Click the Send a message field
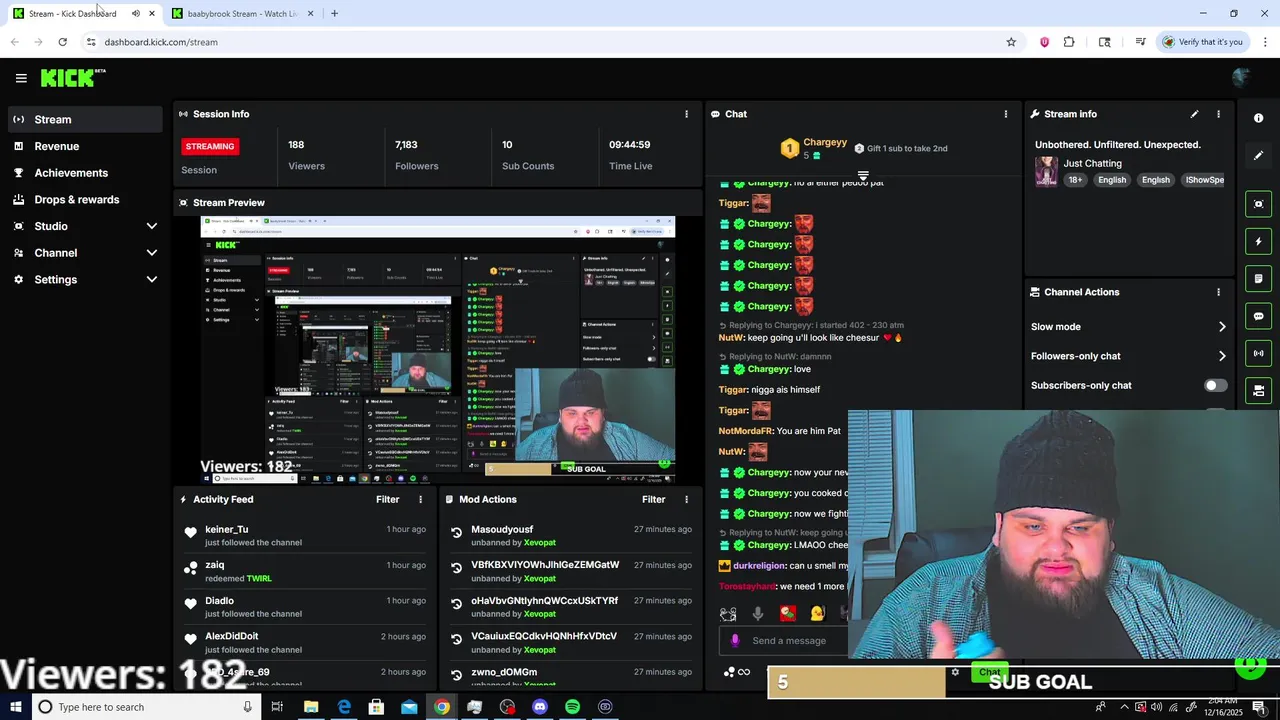This screenshot has height=720, width=1280. point(789,641)
